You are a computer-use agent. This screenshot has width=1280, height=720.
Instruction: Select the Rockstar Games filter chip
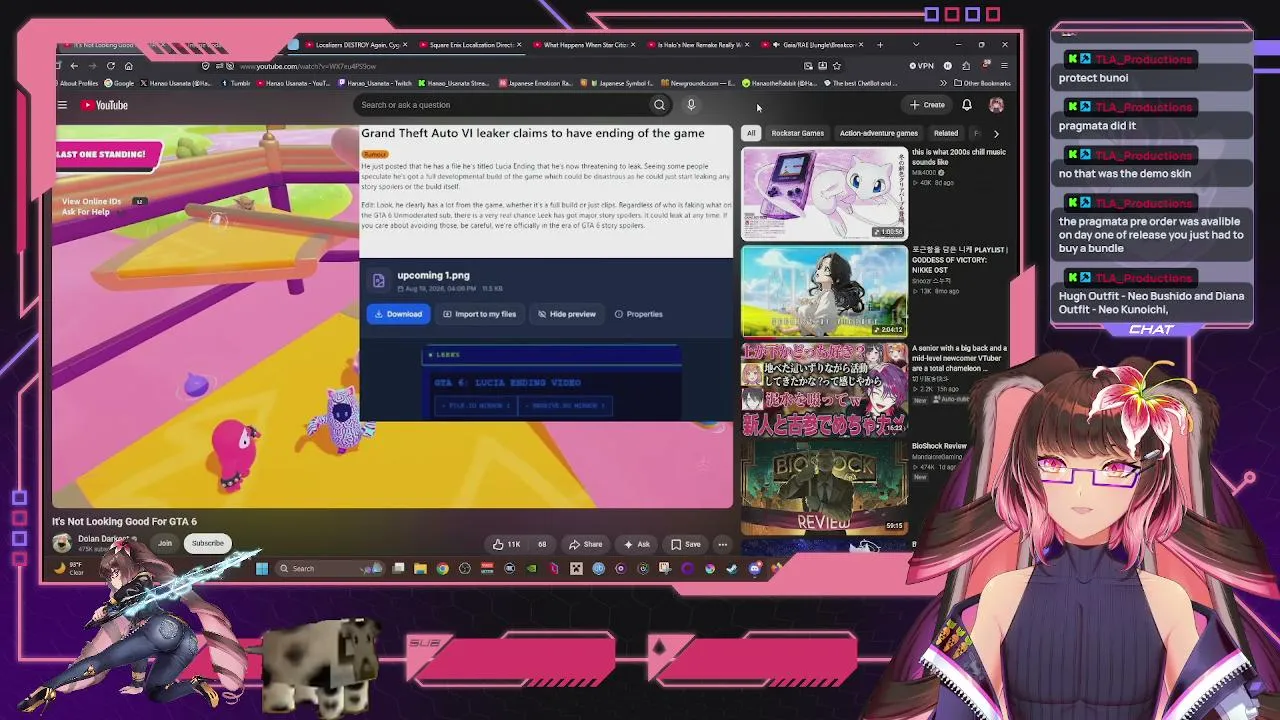tap(797, 133)
